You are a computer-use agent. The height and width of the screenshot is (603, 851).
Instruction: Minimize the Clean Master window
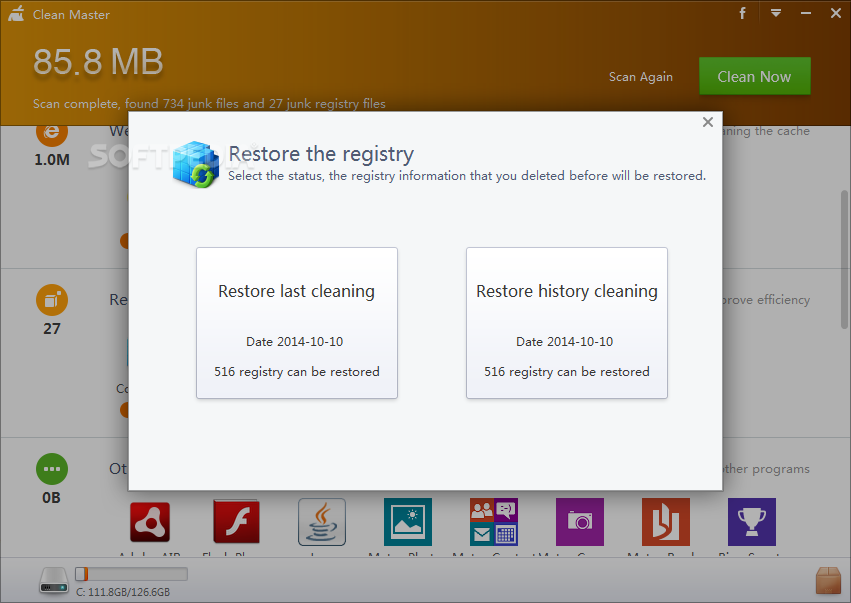[806, 13]
